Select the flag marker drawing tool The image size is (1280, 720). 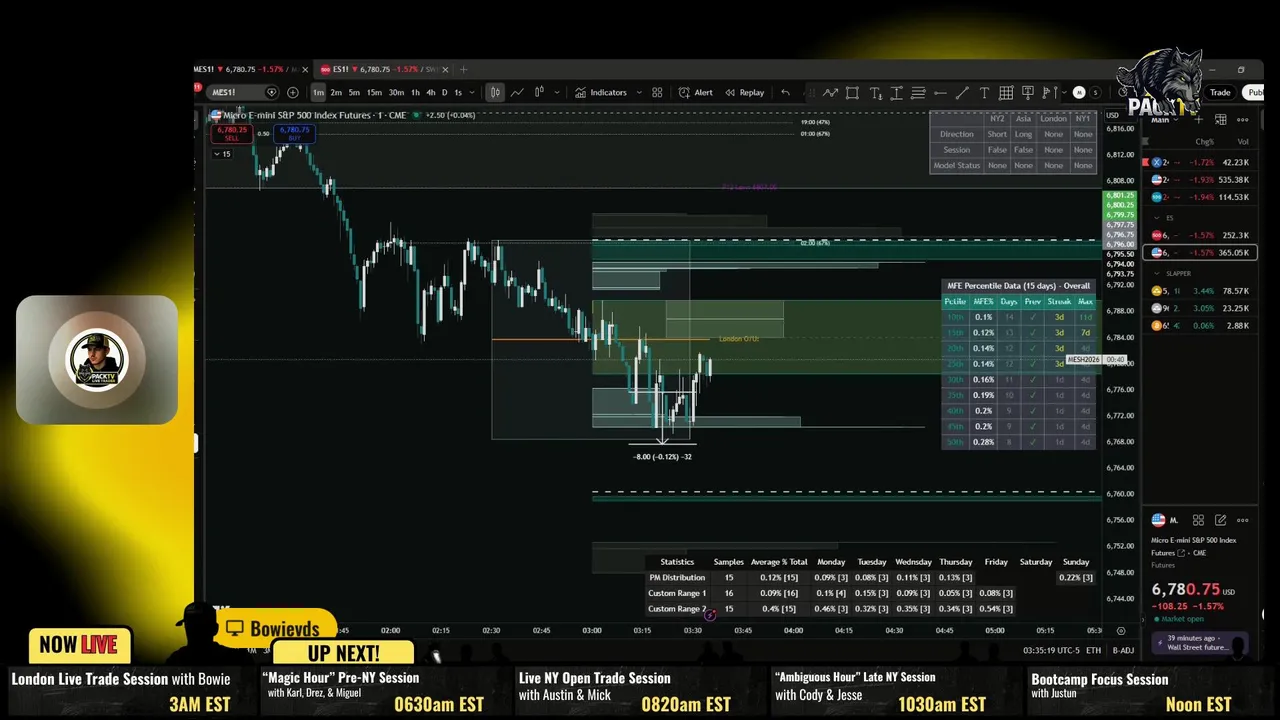coord(1047,92)
